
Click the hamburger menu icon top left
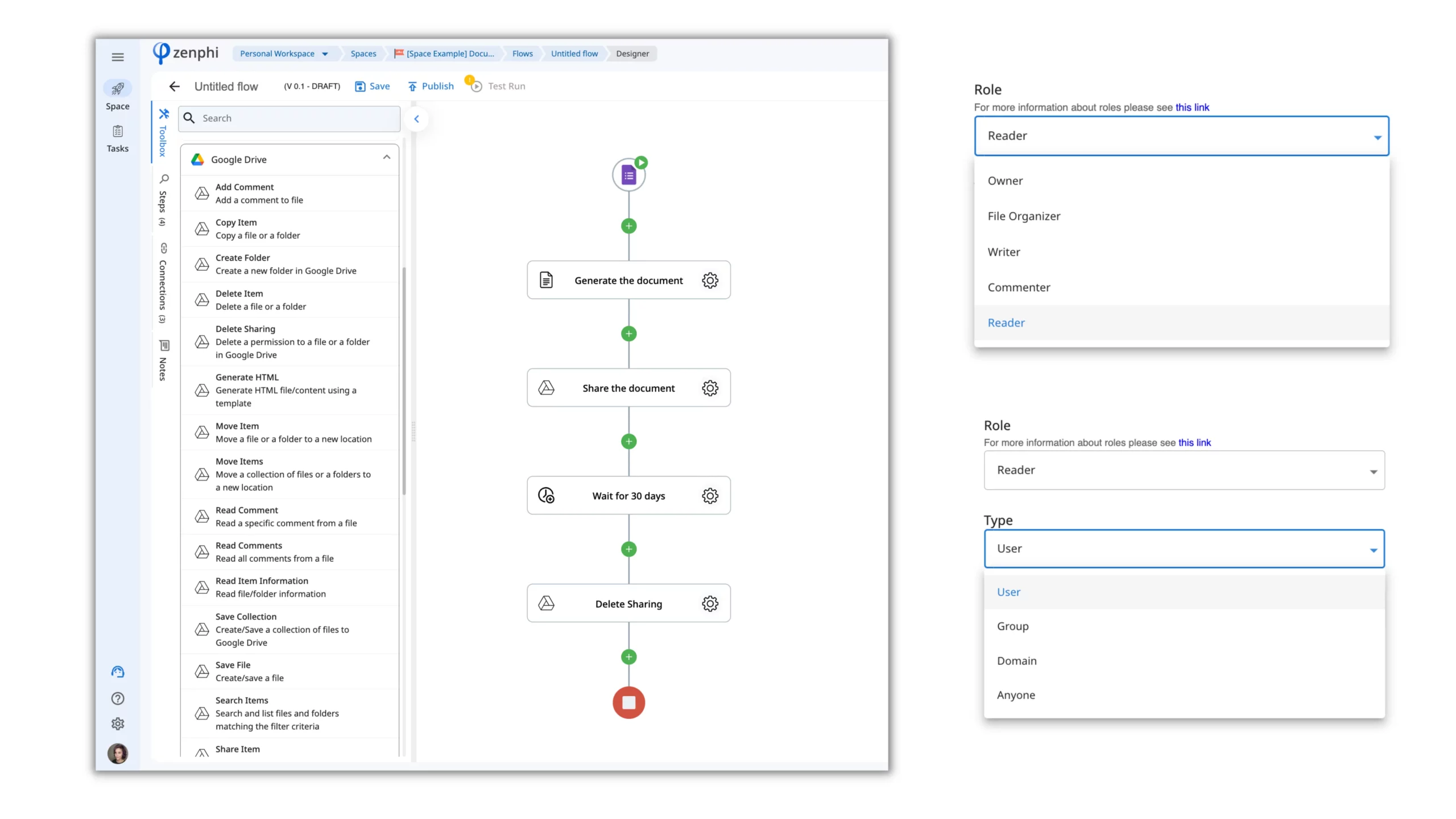click(118, 56)
